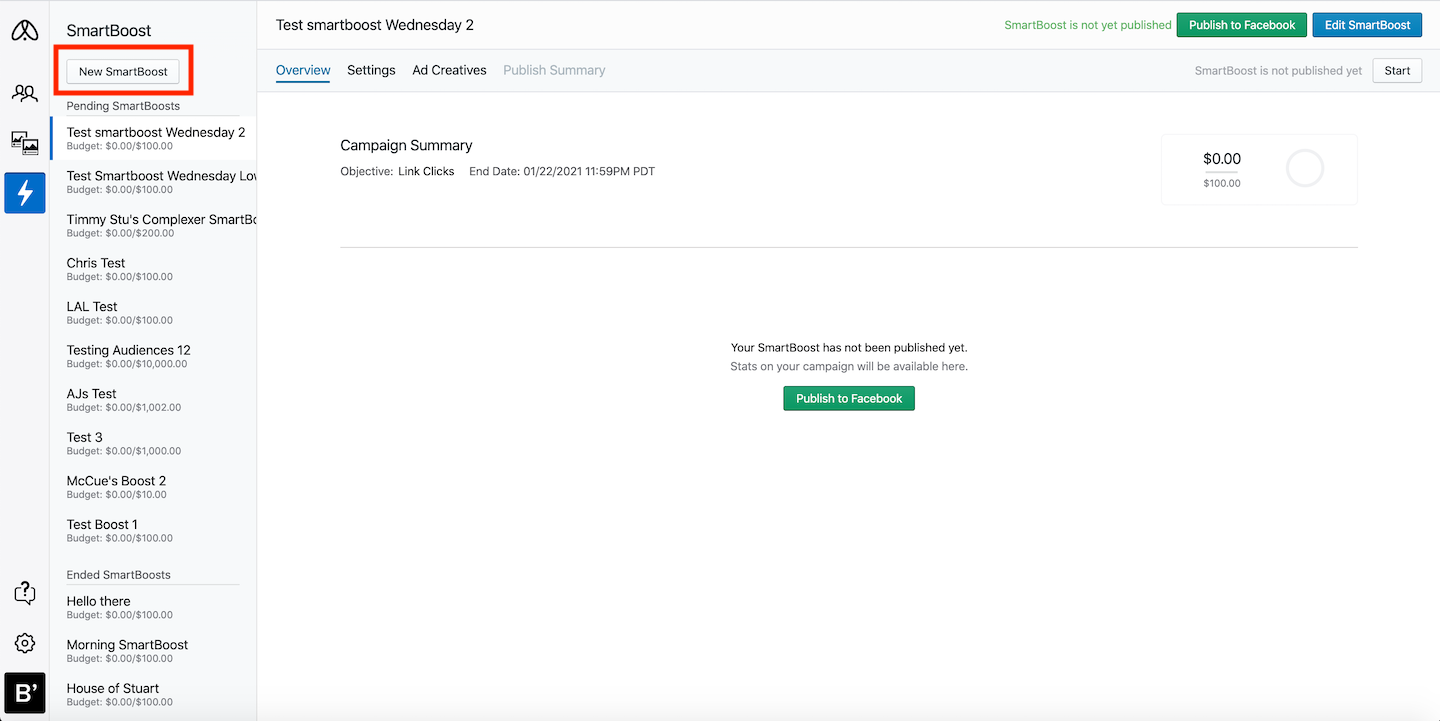Screen dimensions: 1440x721
Task: Open Timmy Stu's Complexer SmartBoost
Action: pyautogui.click(x=153, y=225)
